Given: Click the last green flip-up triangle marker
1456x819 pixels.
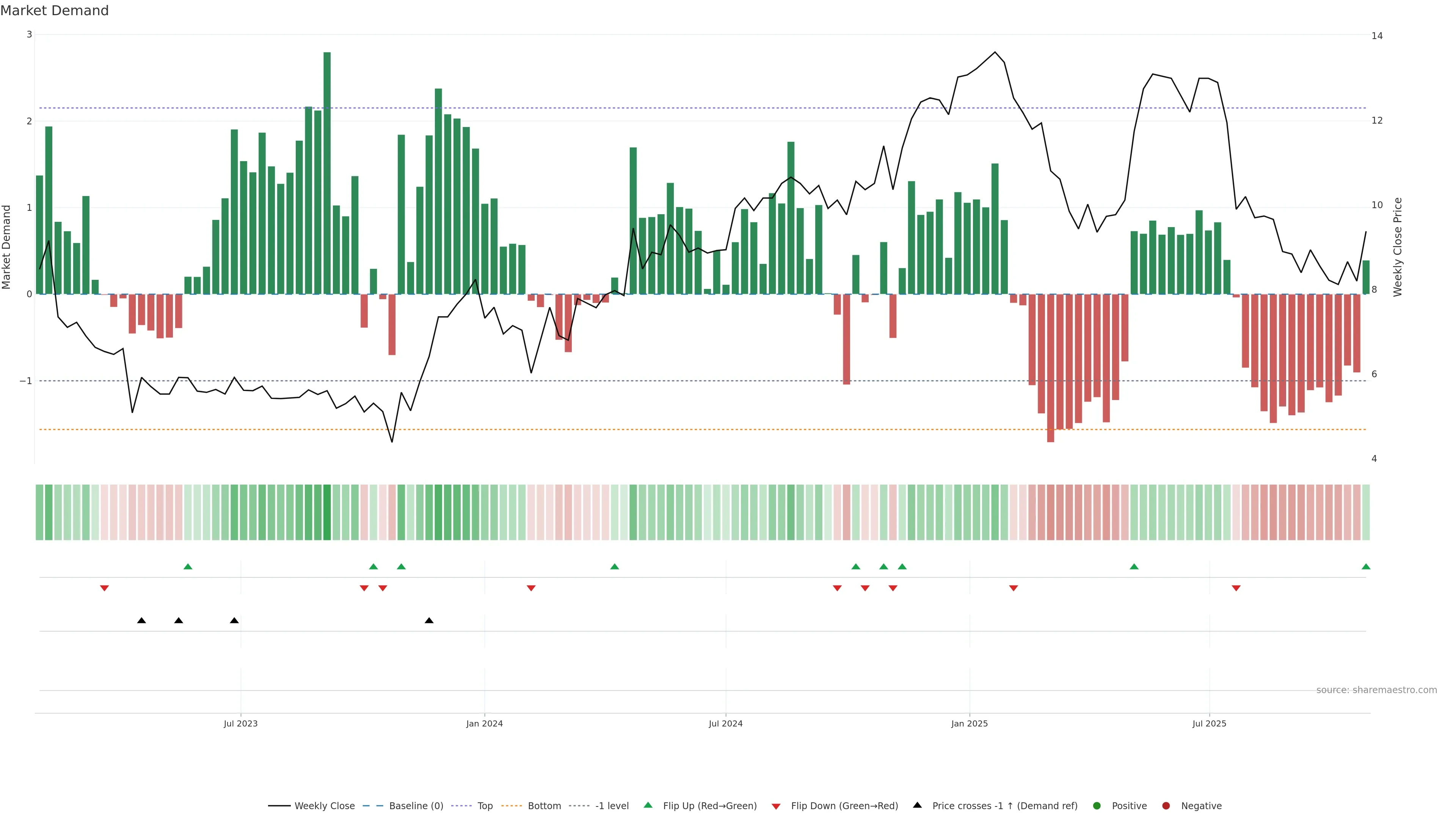Looking at the screenshot, I should [1365, 567].
